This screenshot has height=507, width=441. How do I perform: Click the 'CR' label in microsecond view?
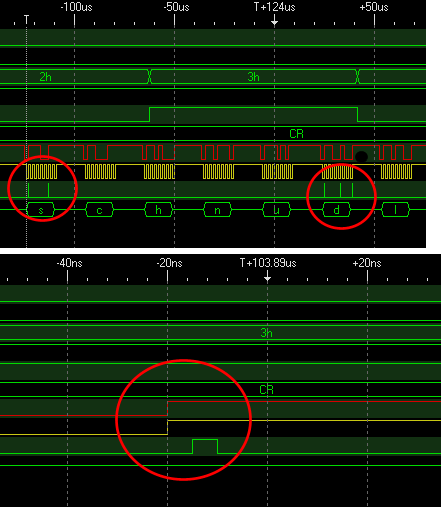coord(296,134)
